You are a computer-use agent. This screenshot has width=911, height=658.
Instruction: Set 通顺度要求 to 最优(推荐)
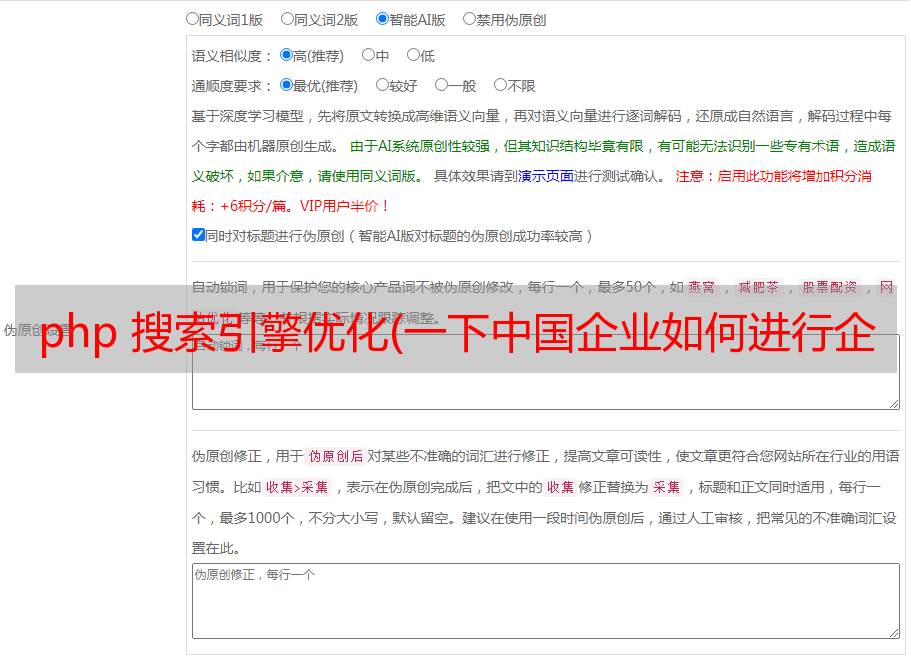pos(286,85)
